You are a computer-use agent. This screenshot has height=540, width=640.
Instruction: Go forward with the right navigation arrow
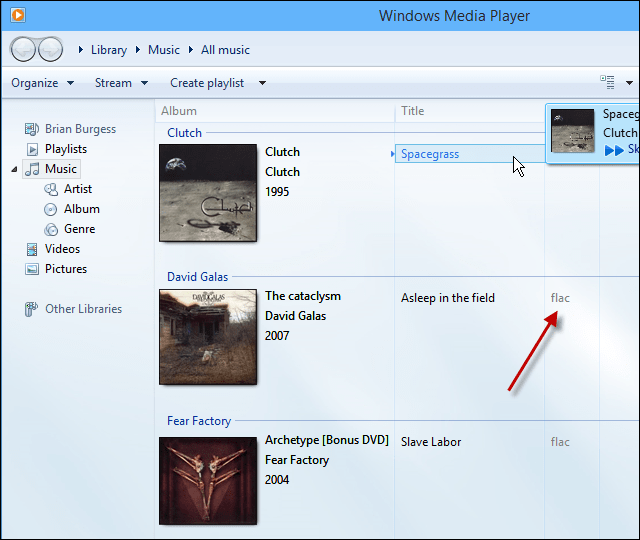[51, 49]
